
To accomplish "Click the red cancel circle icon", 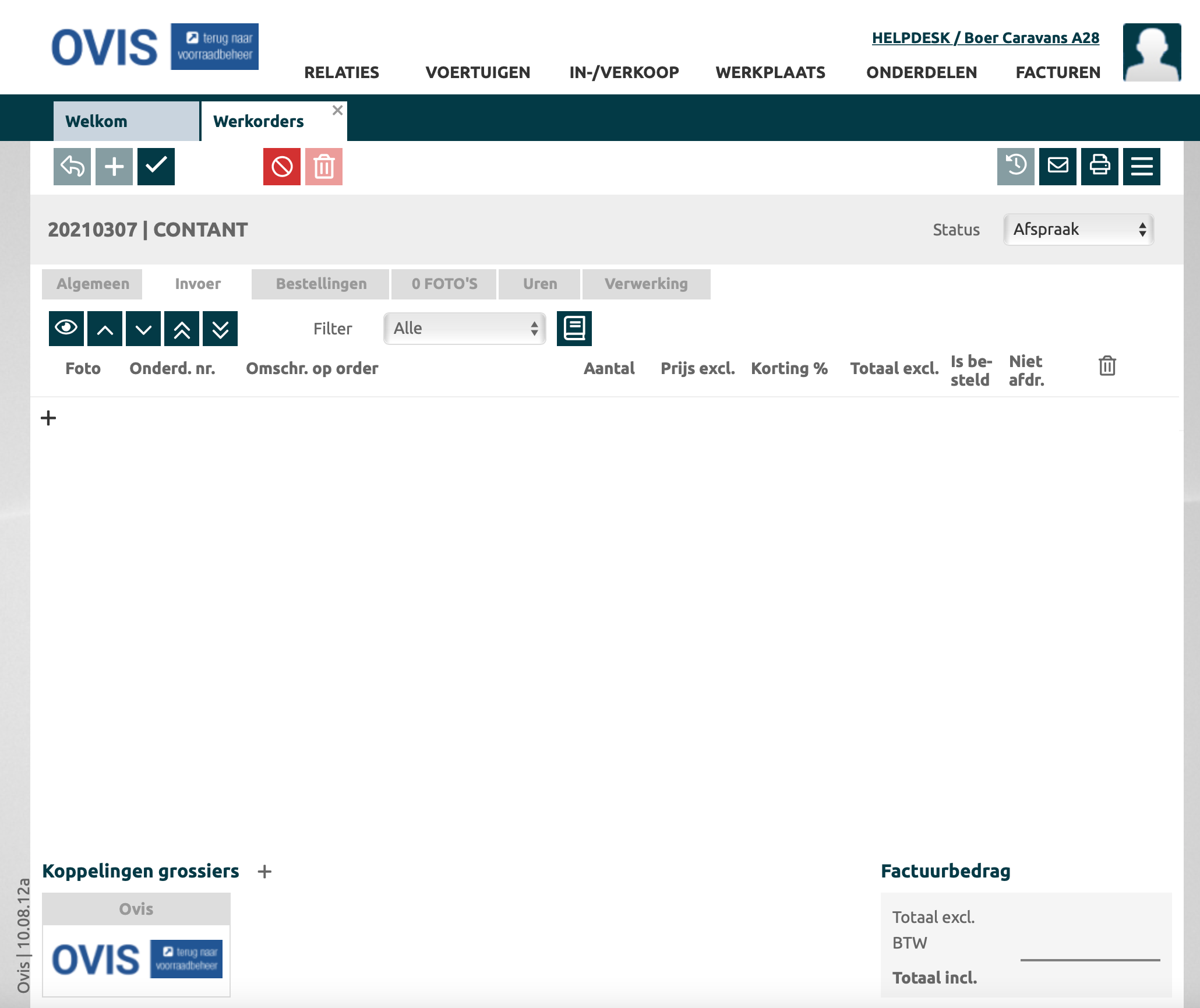I will tap(281, 167).
